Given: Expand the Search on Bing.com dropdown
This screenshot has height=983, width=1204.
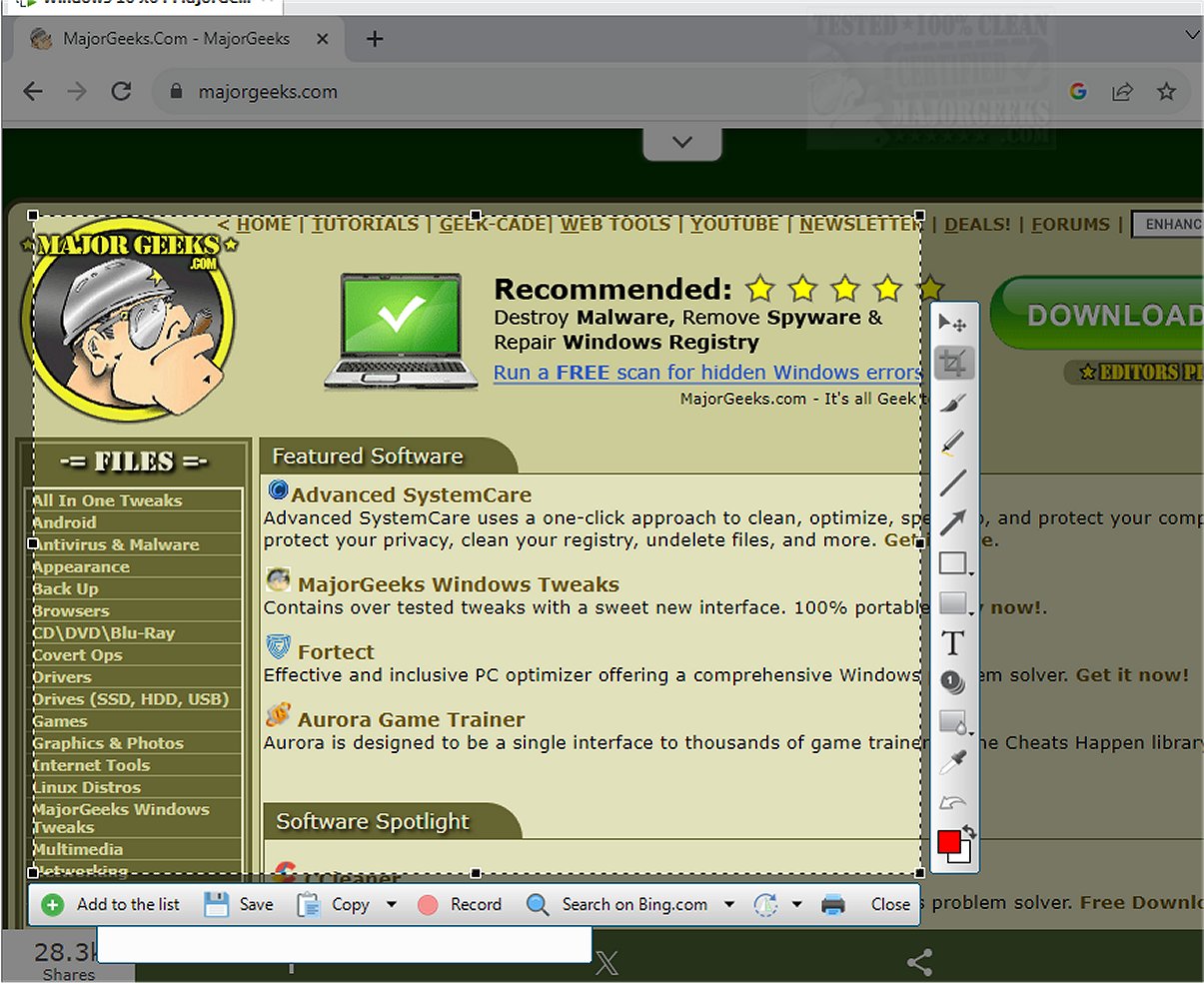Looking at the screenshot, I should 729,904.
